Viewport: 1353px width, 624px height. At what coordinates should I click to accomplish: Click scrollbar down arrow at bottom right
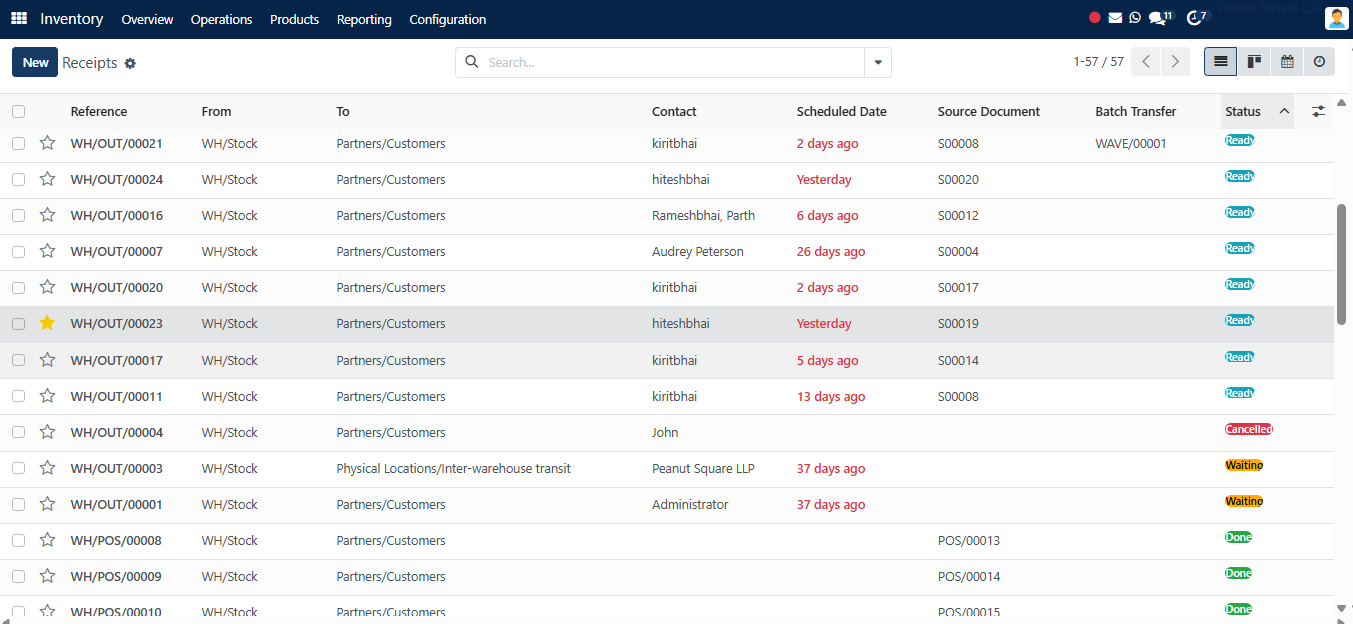coord(1342,607)
